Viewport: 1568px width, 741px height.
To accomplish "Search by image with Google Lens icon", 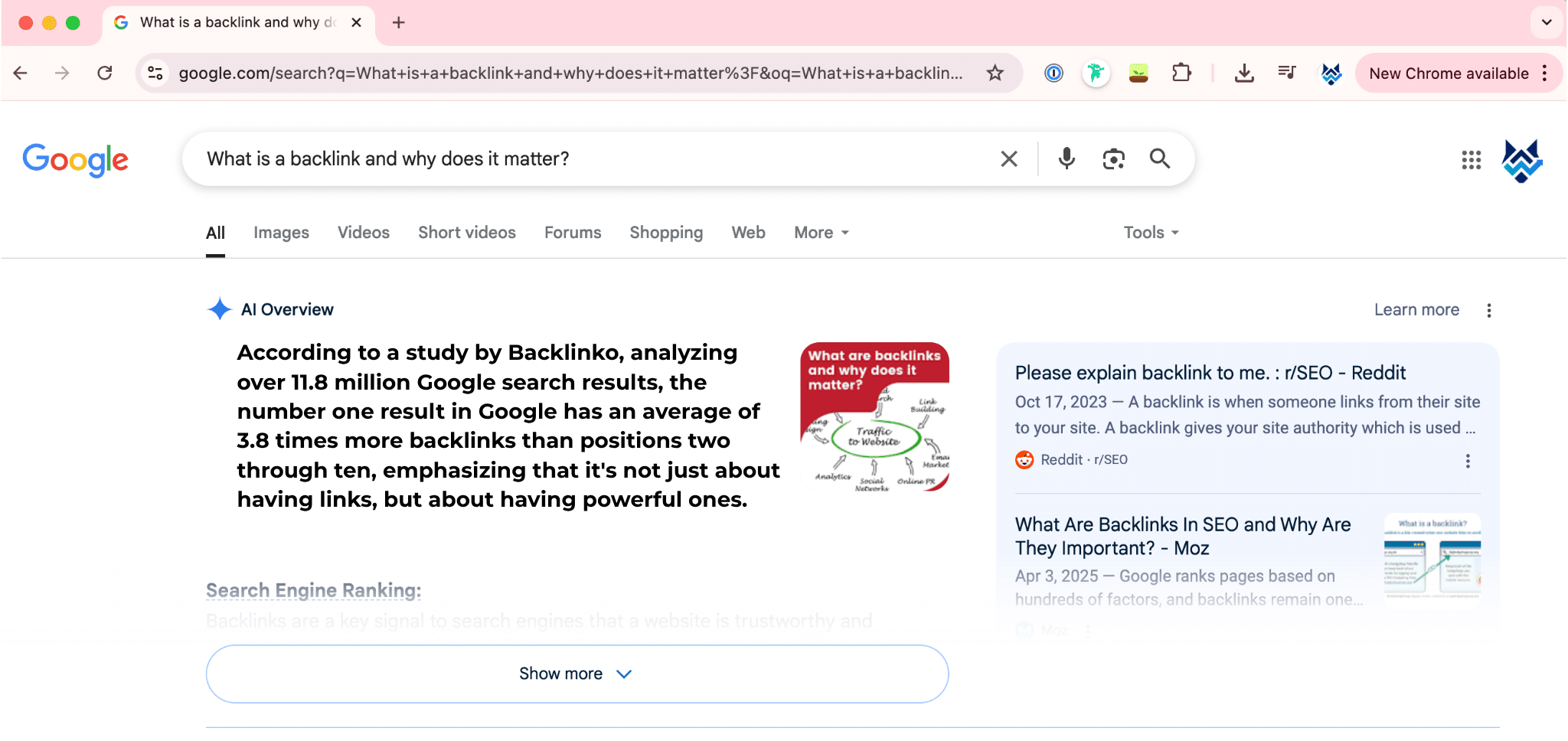I will 1113,158.
